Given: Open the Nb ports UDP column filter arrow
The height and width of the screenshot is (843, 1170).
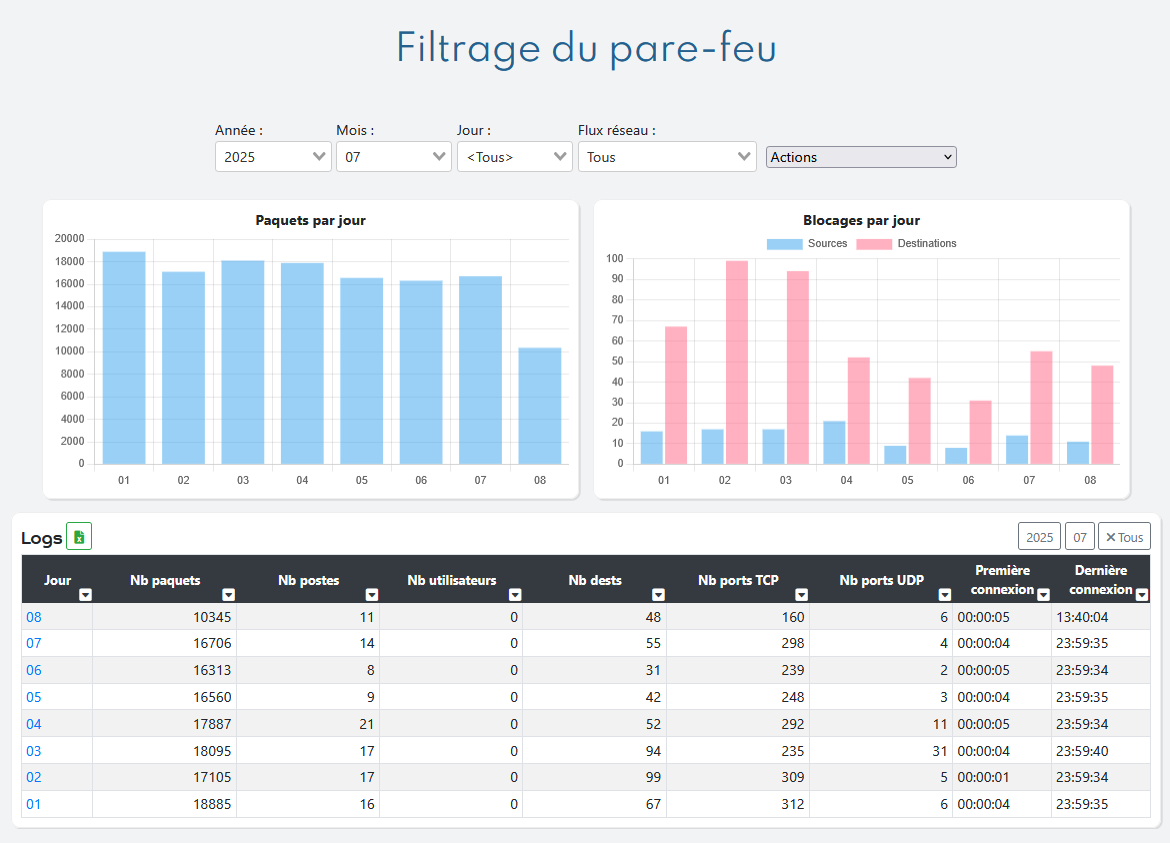Looking at the screenshot, I should pos(945,595).
